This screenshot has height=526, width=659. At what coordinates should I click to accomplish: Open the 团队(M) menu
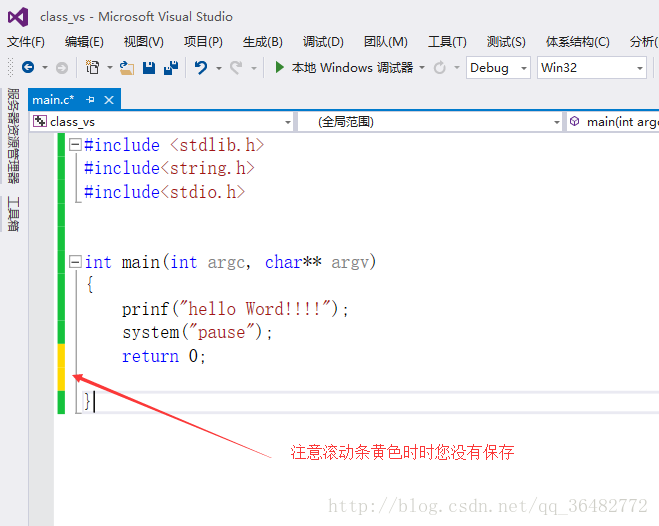click(385, 42)
